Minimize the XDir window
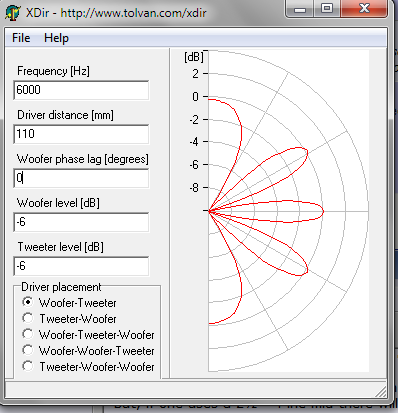The image size is (398, 413). (x=300, y=9)
